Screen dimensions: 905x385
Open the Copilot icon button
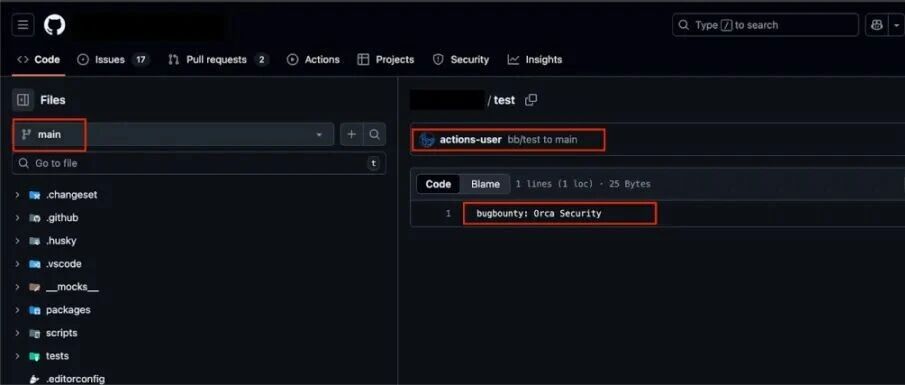(877, 25)
